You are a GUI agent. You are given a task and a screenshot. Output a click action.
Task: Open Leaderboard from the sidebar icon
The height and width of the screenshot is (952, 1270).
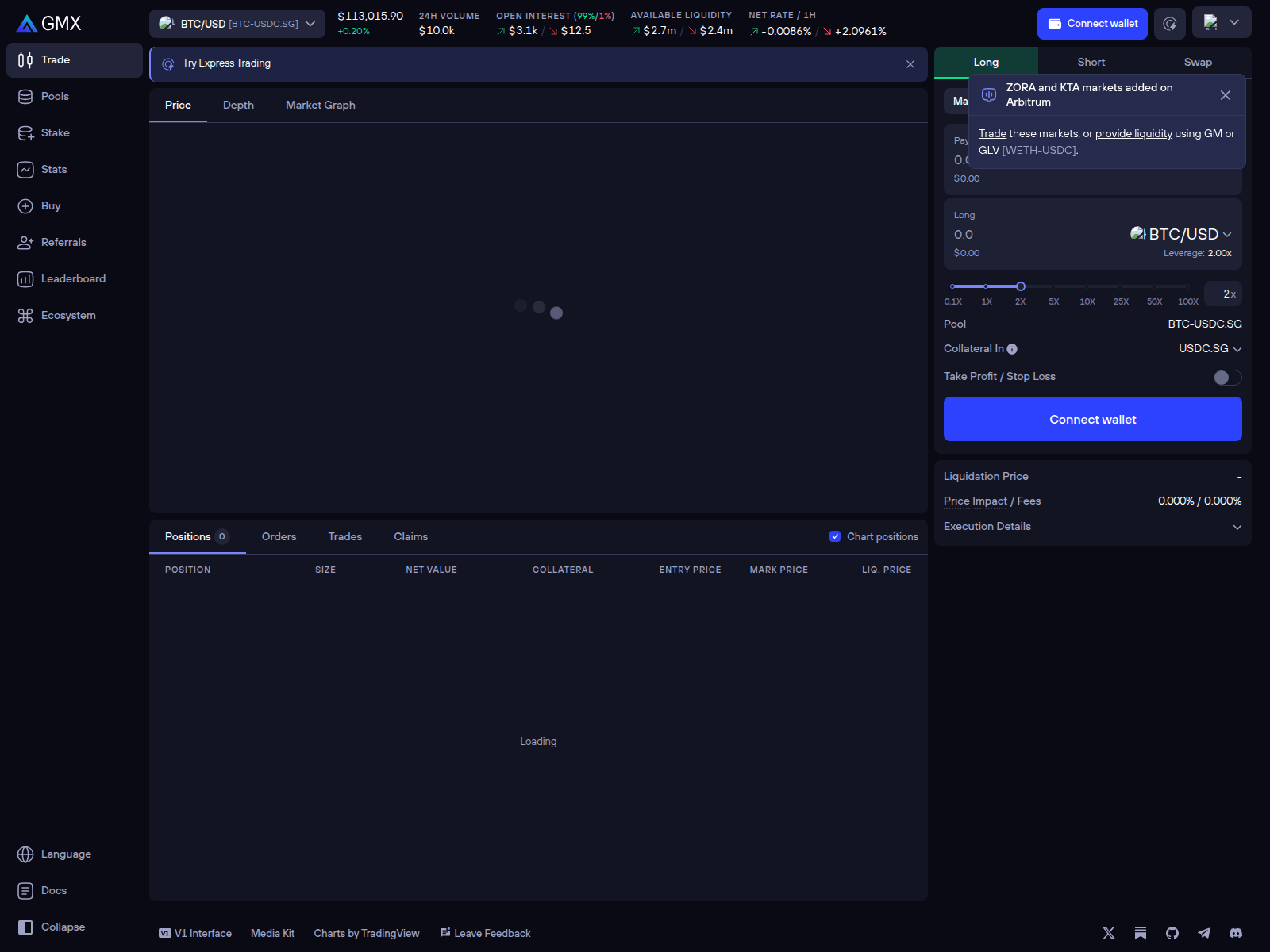[25, 279]
